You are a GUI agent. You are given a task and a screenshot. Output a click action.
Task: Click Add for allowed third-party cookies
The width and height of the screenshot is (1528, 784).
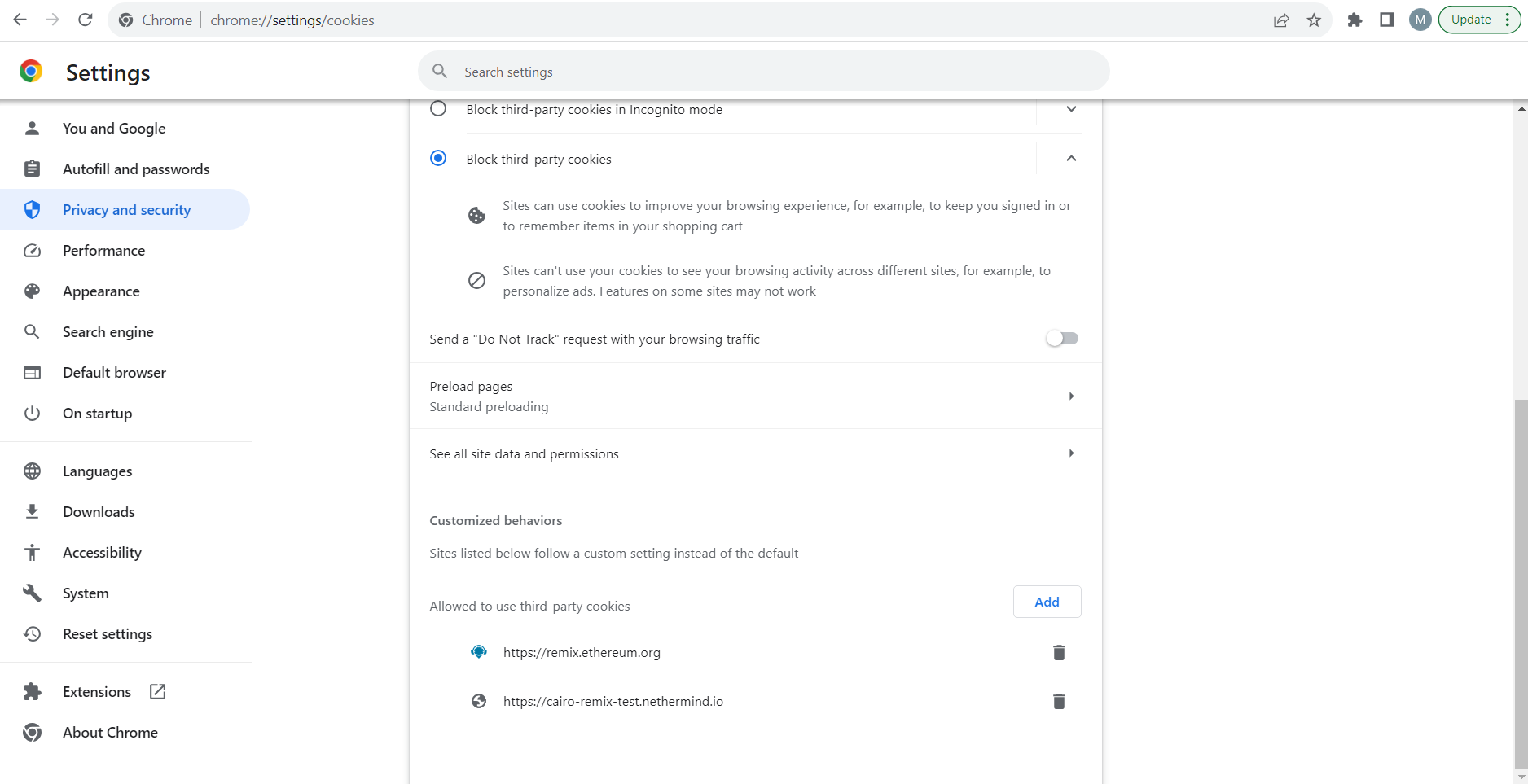[x=1047, y=602]
